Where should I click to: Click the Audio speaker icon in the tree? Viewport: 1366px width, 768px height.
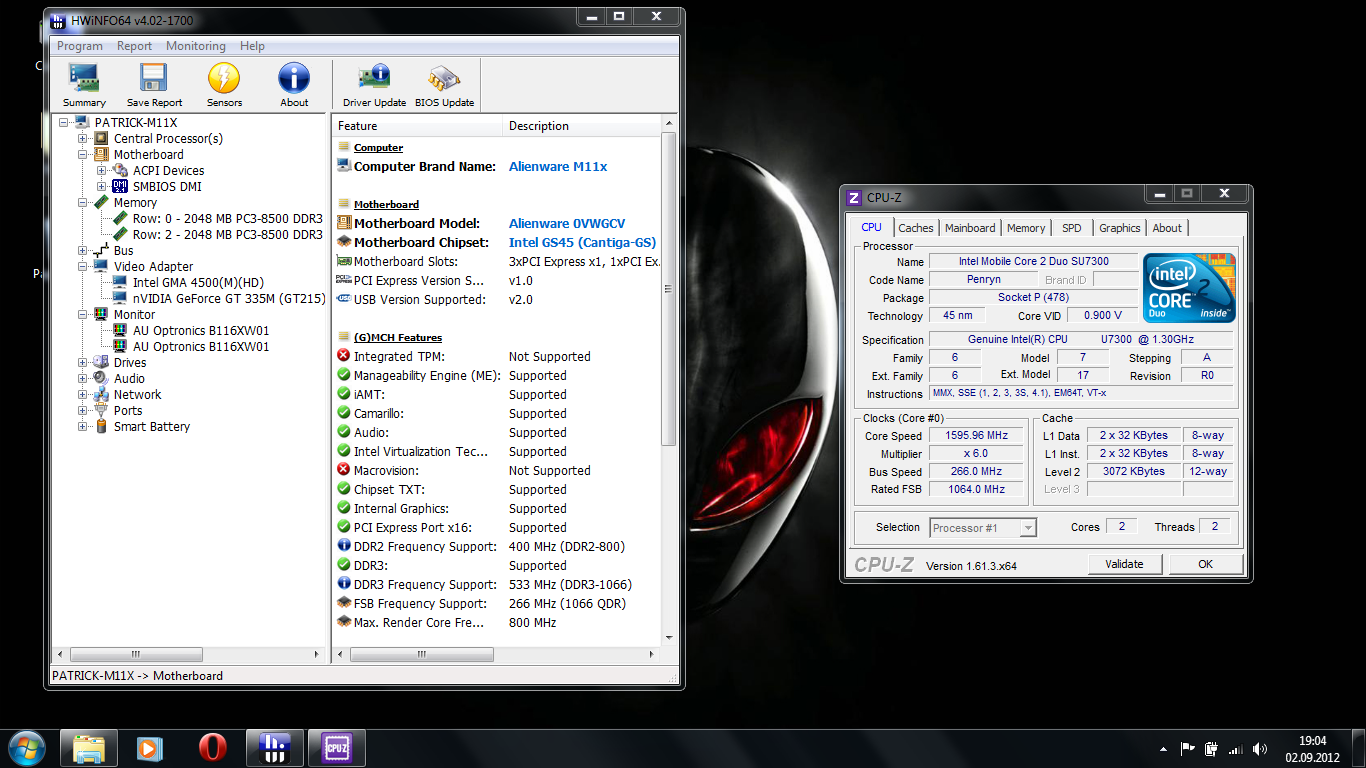click(x=101, y=379)
